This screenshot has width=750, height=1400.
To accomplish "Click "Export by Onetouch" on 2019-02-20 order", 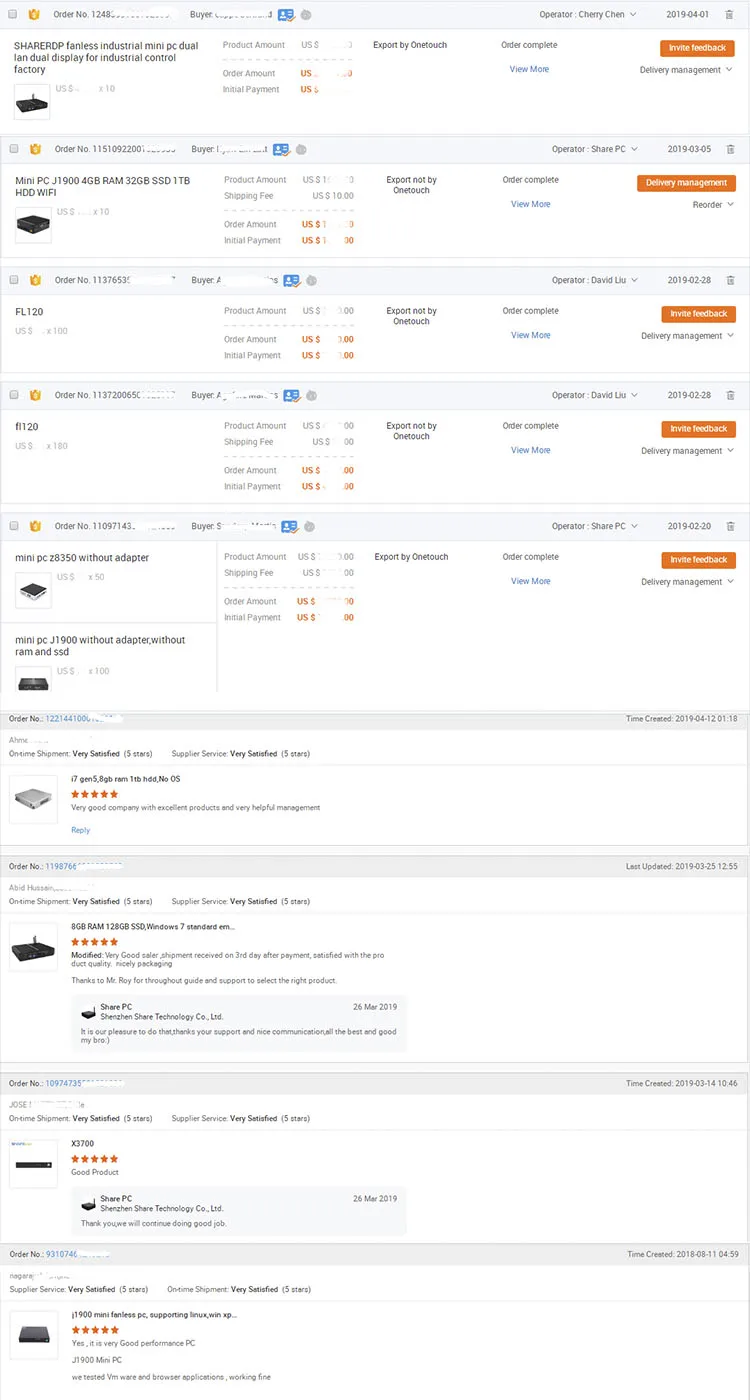I will point(411,557).
